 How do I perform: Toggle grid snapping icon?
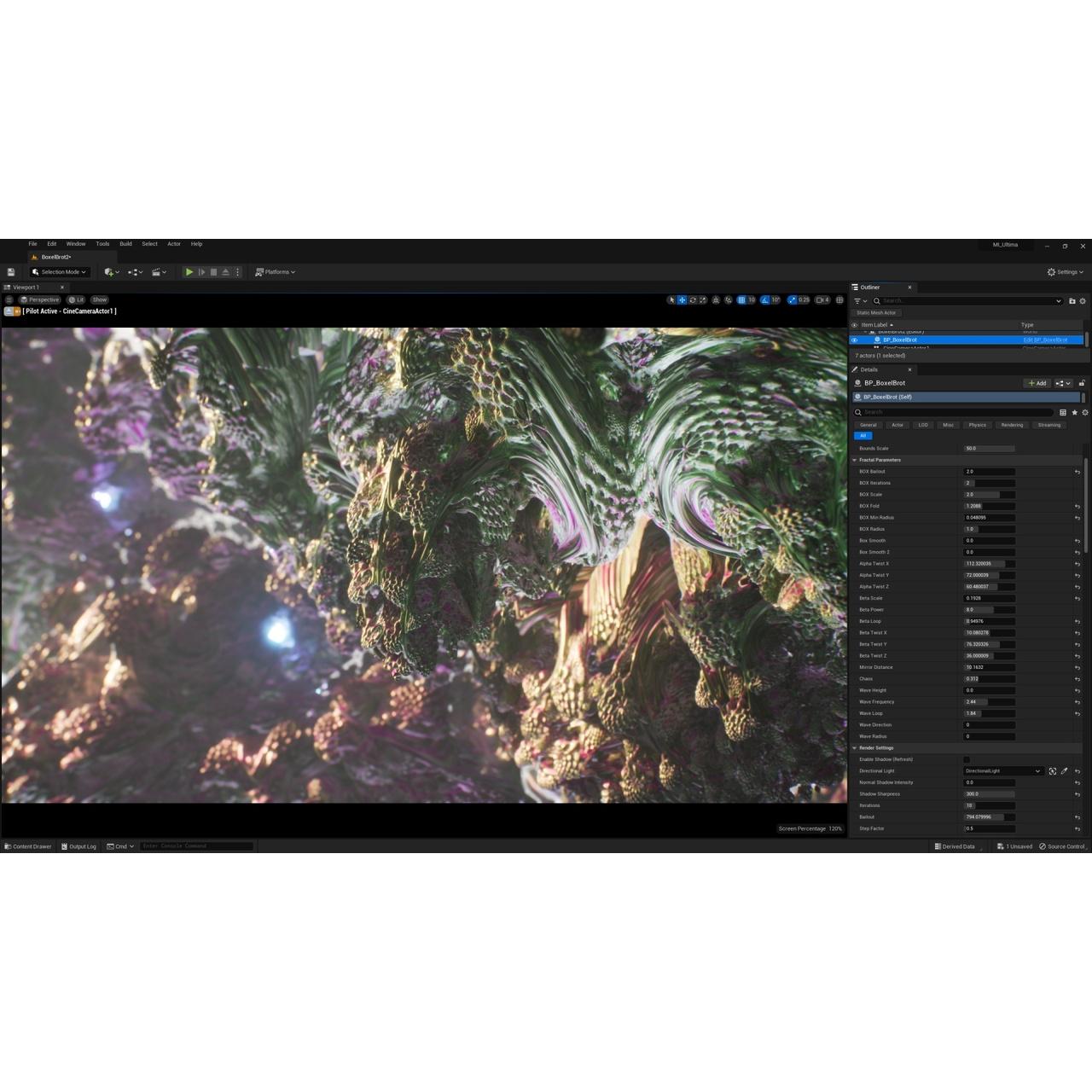pos(741,300)
